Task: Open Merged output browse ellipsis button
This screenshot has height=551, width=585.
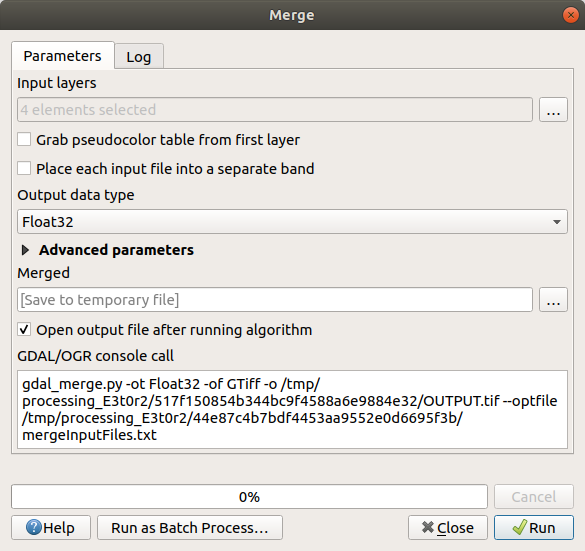Action: tap(553, 300)
